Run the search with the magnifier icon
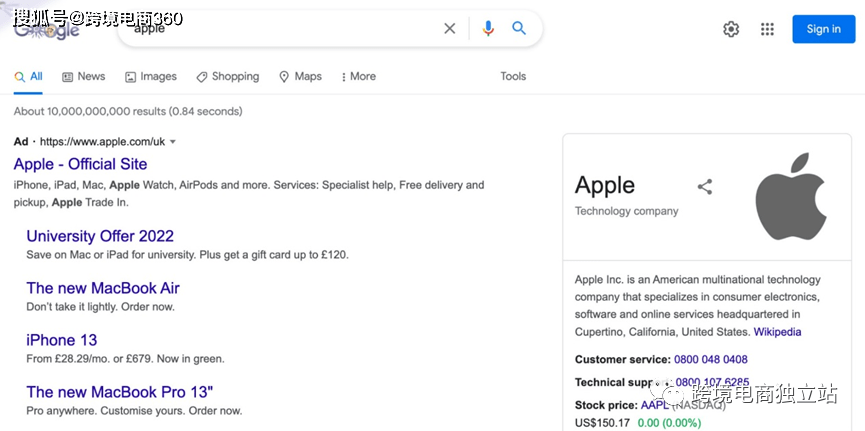Image resolution: width=865 pixels, height=431 pixels. 519,28
